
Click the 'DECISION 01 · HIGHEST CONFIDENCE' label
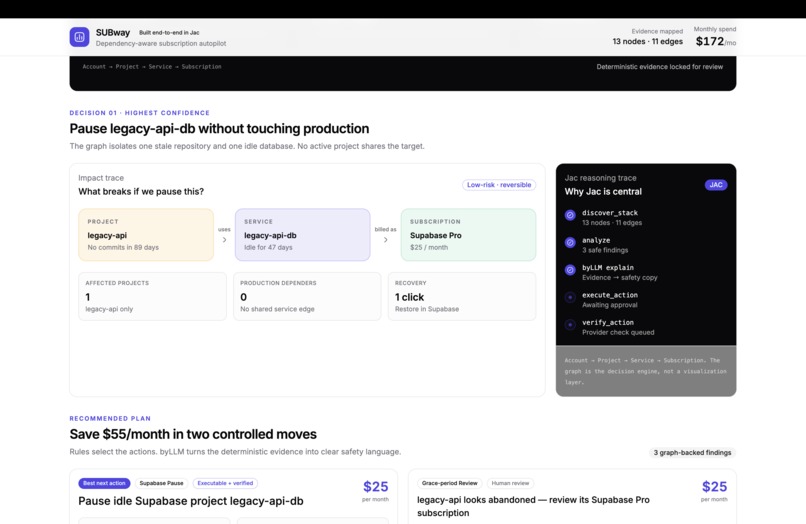pos(139,113)
